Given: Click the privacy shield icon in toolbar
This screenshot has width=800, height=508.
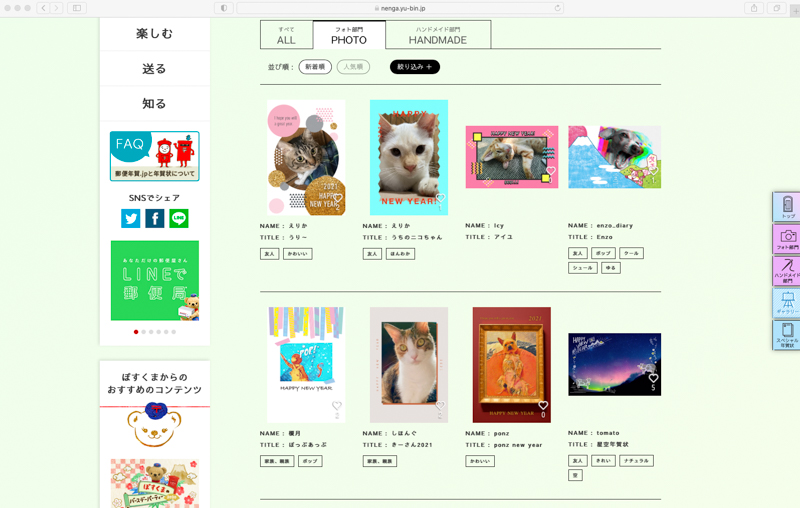Looking at the screenshot, I should point(223,8).
